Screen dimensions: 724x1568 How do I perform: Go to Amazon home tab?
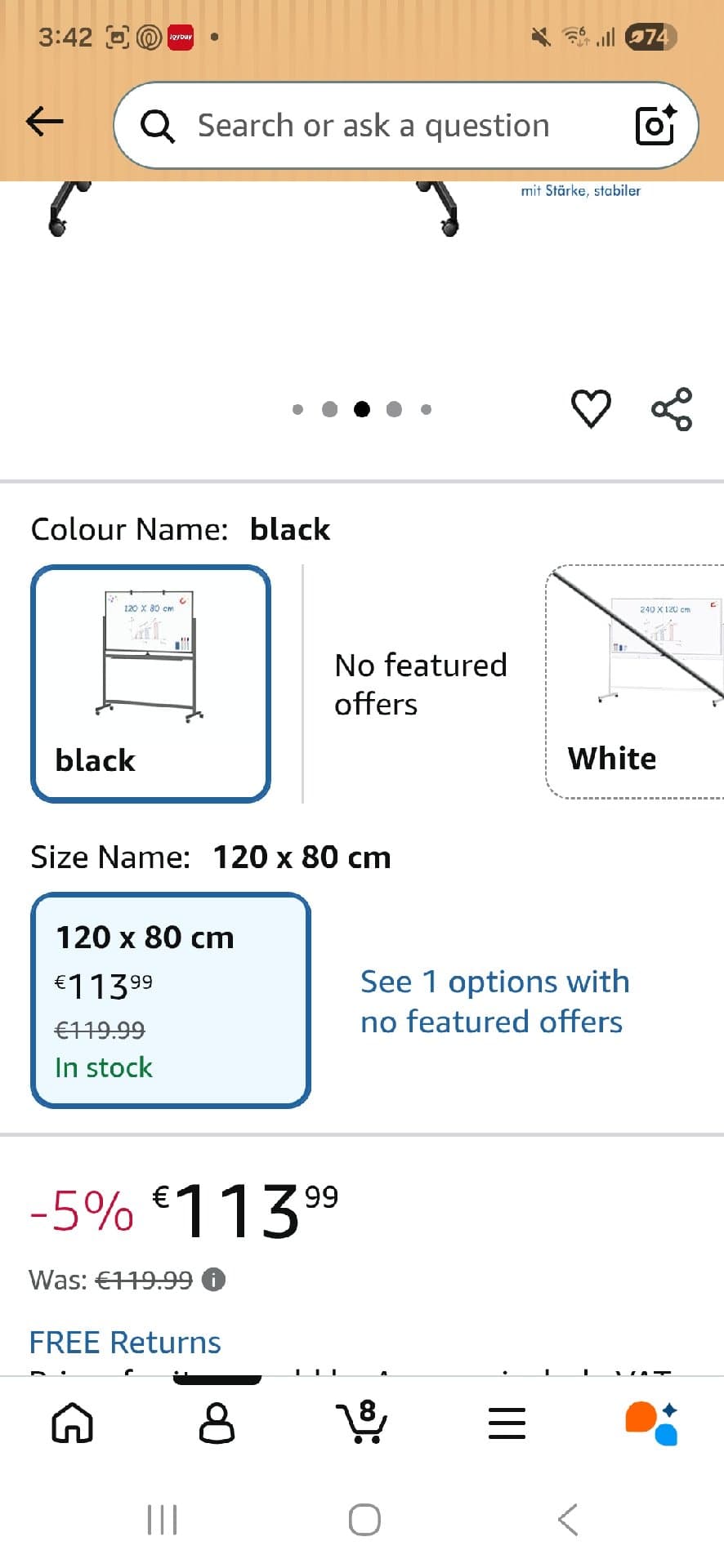[72, 1423]
